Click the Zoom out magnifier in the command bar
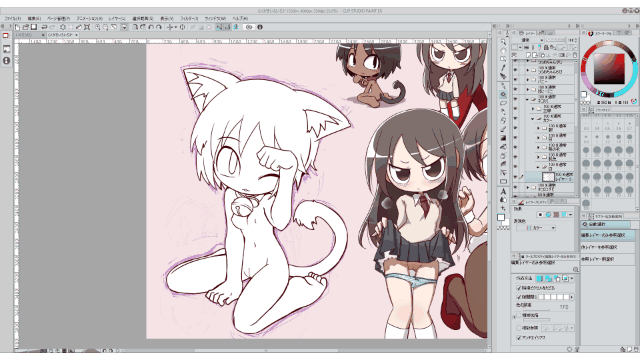Screen dimensions: 640x360 105,27
